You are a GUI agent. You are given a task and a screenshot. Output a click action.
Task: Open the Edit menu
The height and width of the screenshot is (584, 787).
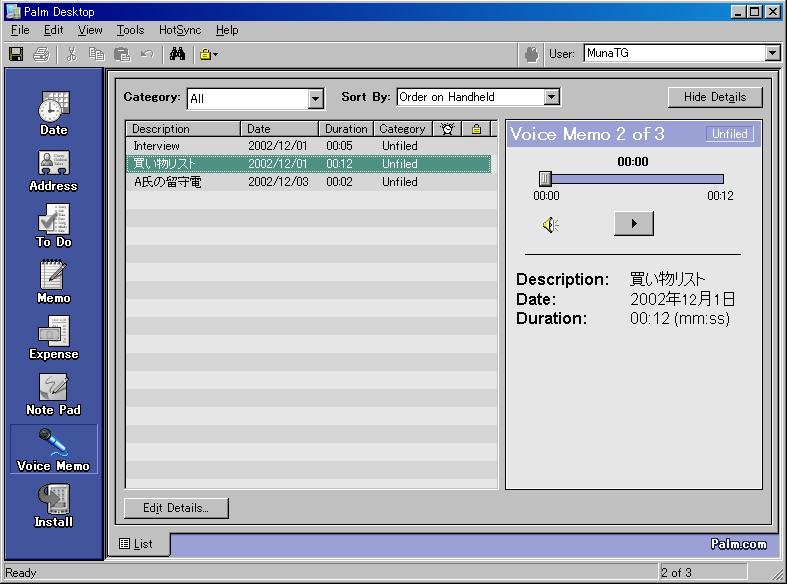53,30
